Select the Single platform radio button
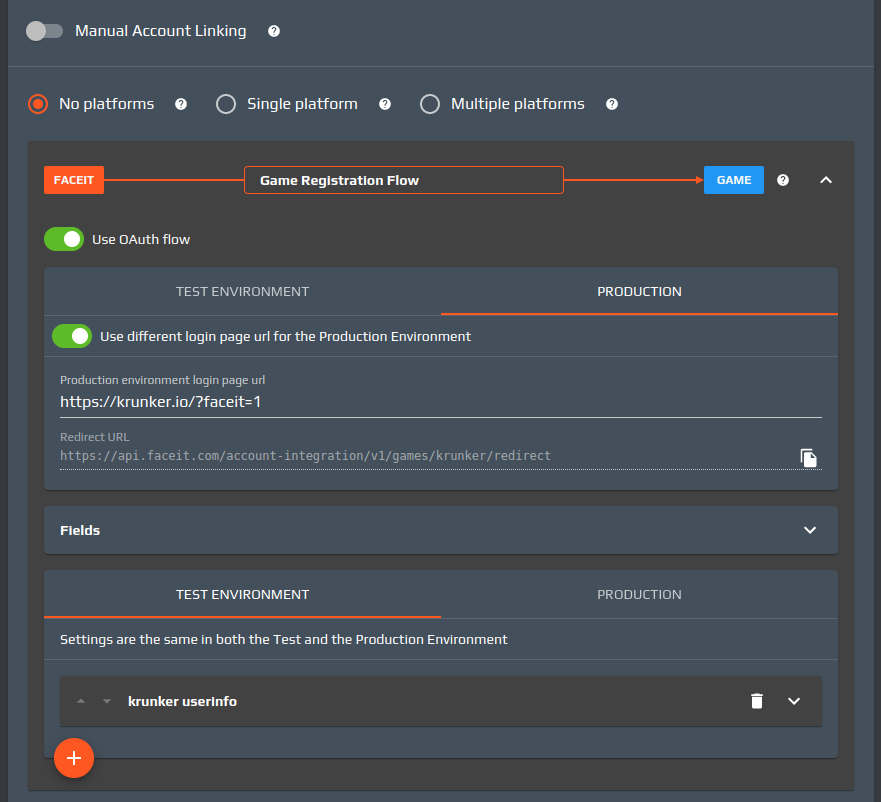Viewport: 881px width, 802px height. click(x=225, y=103)
